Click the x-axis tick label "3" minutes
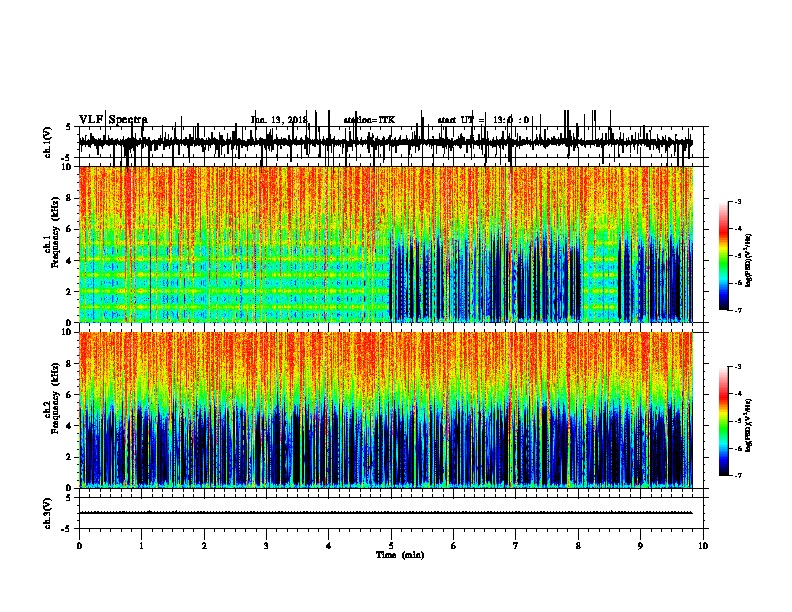792x612 pixels. coord(266,545)
